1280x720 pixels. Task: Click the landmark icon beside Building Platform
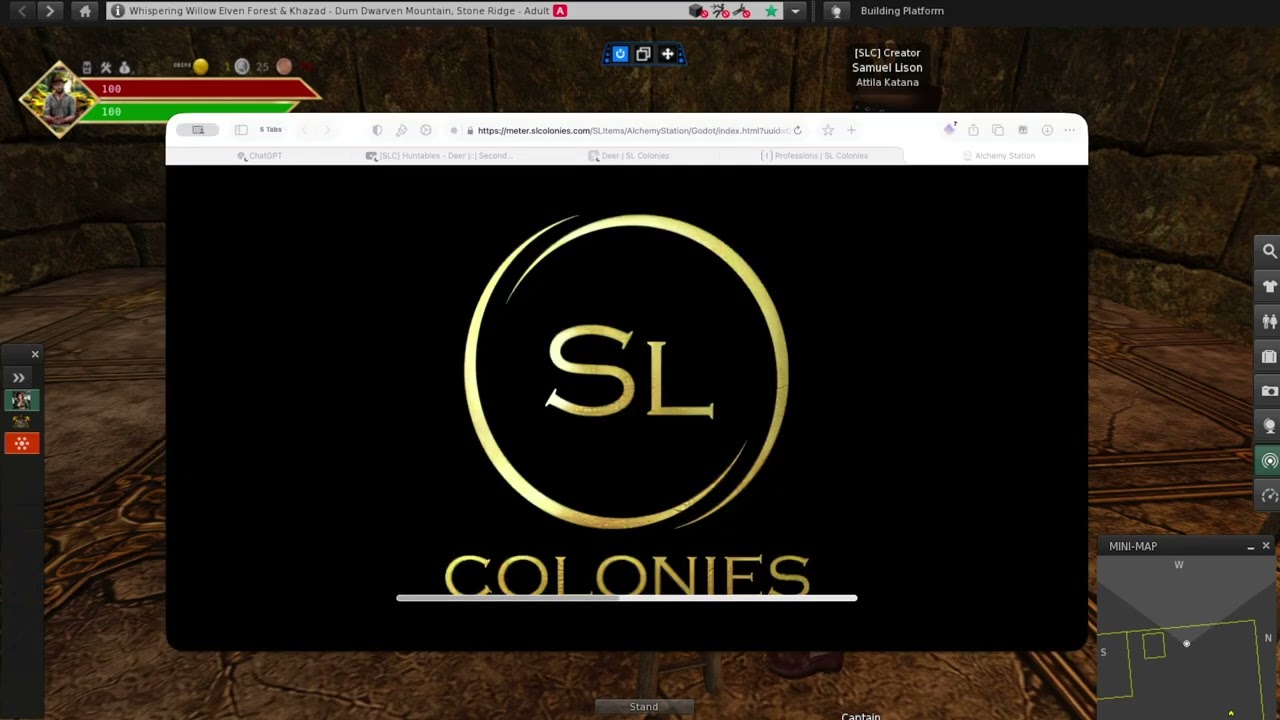pyautogui.click(x=837, y=11)
